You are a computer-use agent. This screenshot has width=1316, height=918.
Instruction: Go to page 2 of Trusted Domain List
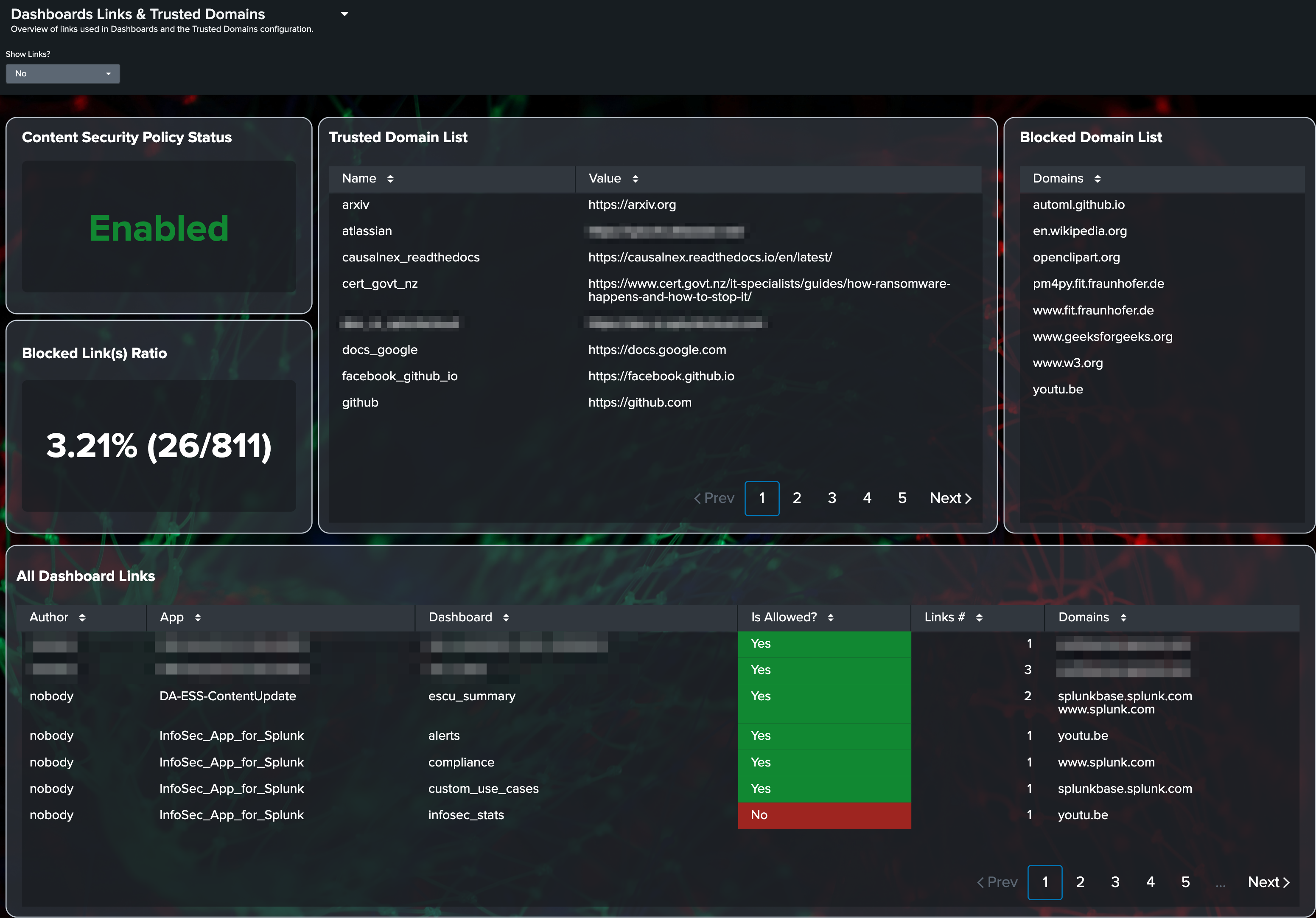797,498
